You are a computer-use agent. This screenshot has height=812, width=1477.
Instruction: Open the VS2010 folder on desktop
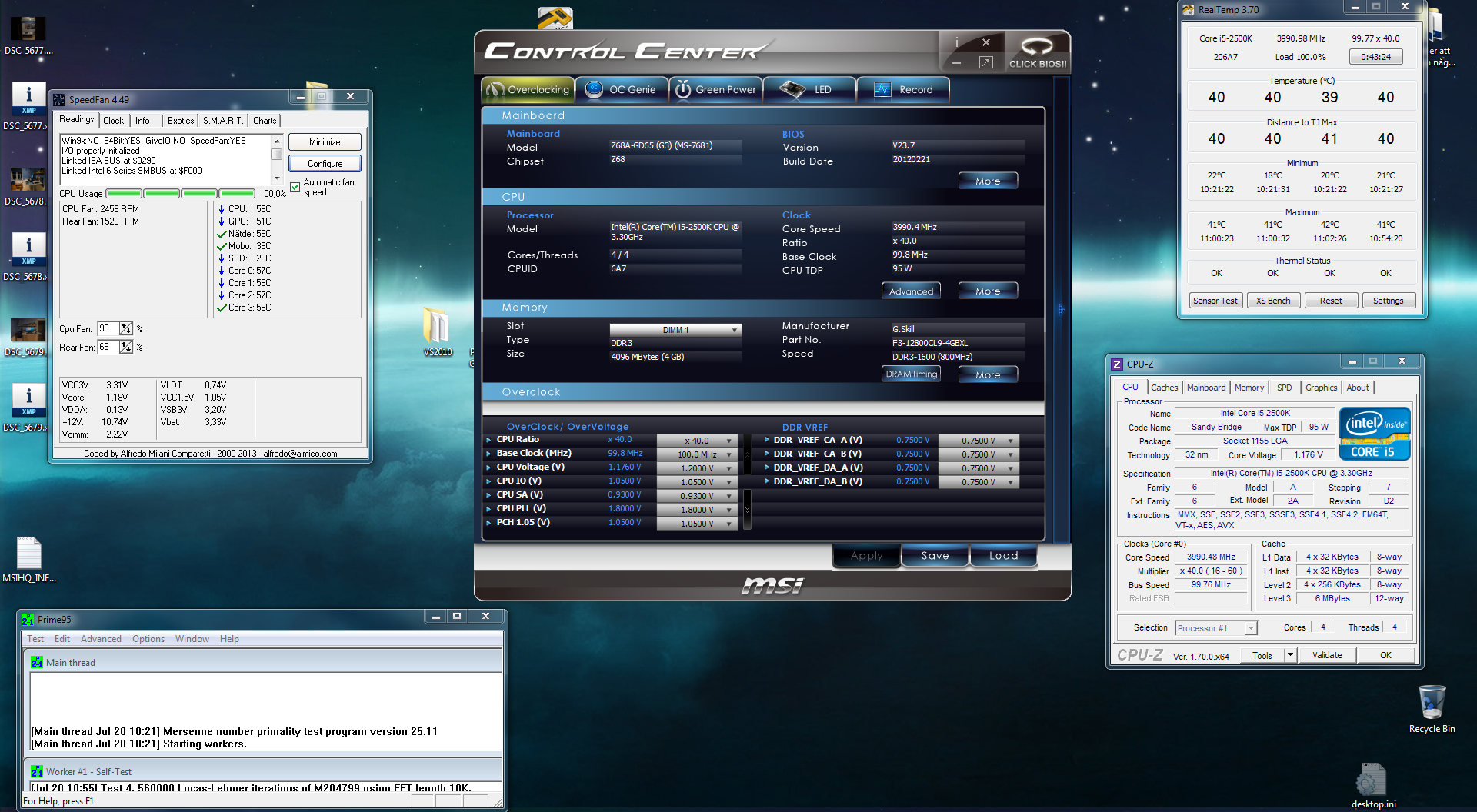437,326
